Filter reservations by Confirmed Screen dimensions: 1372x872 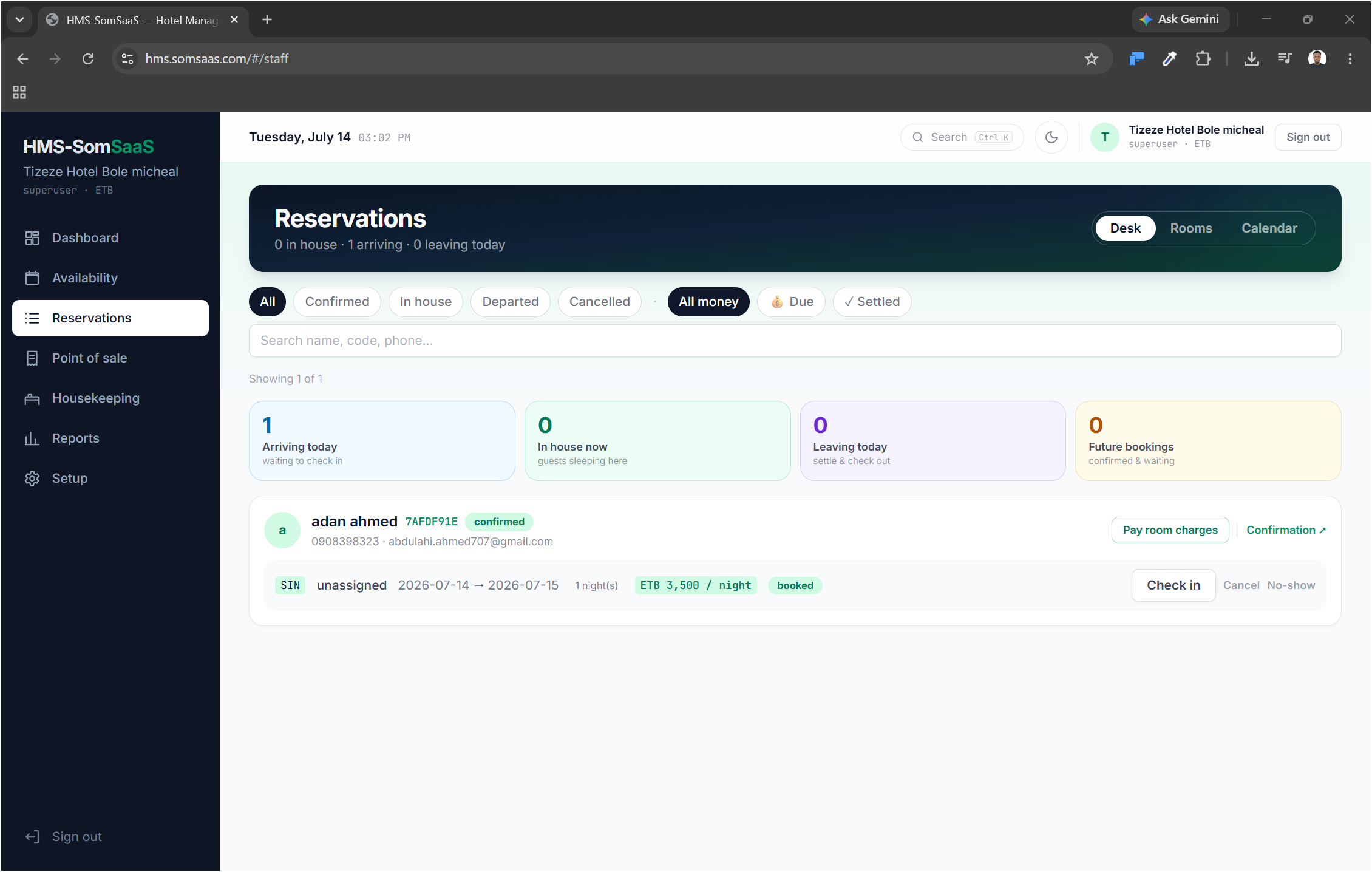[x=337, y=302]
